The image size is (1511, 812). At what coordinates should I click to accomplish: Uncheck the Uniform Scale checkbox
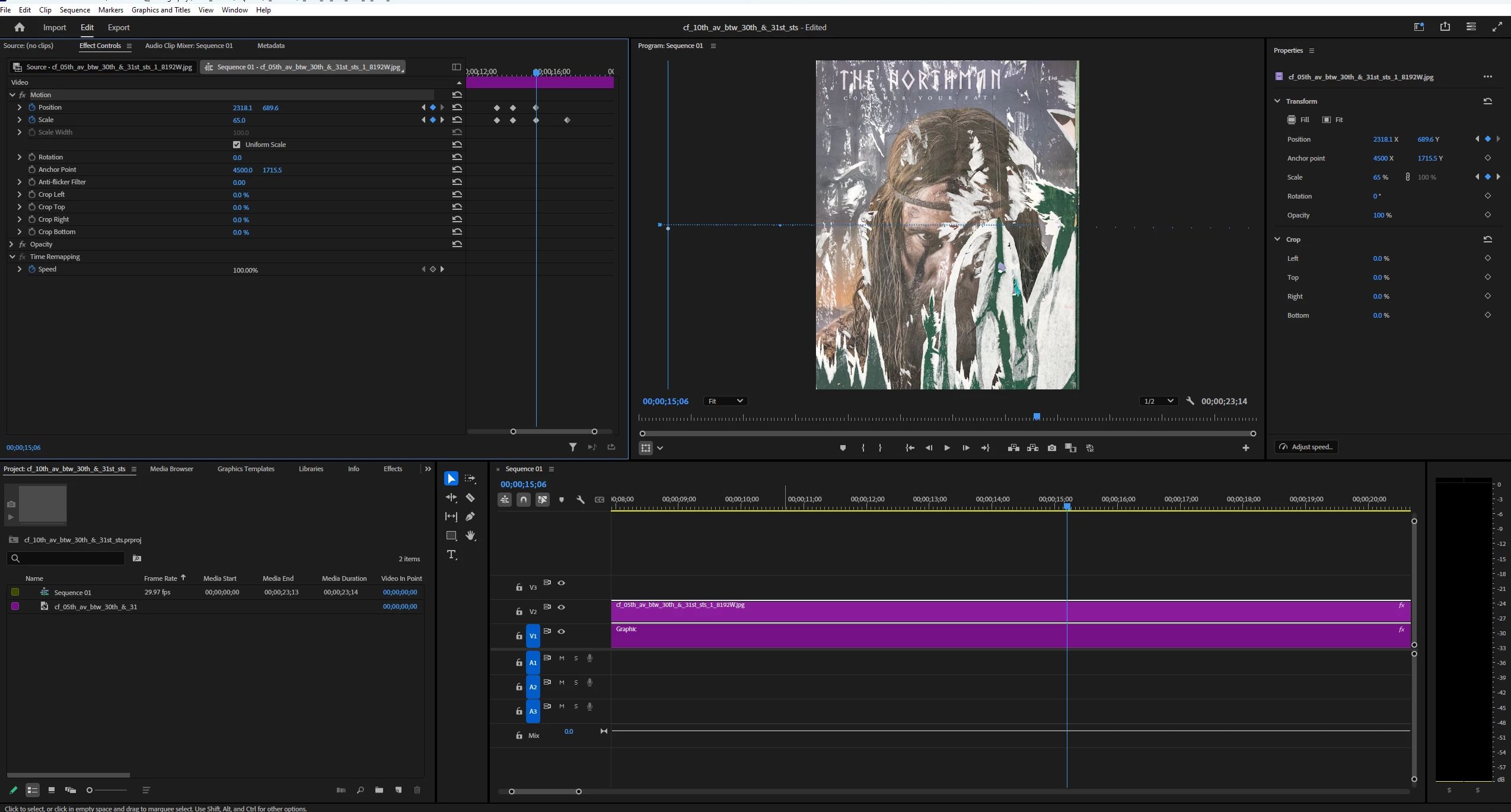pyautogui.click(x=237, y=145)
